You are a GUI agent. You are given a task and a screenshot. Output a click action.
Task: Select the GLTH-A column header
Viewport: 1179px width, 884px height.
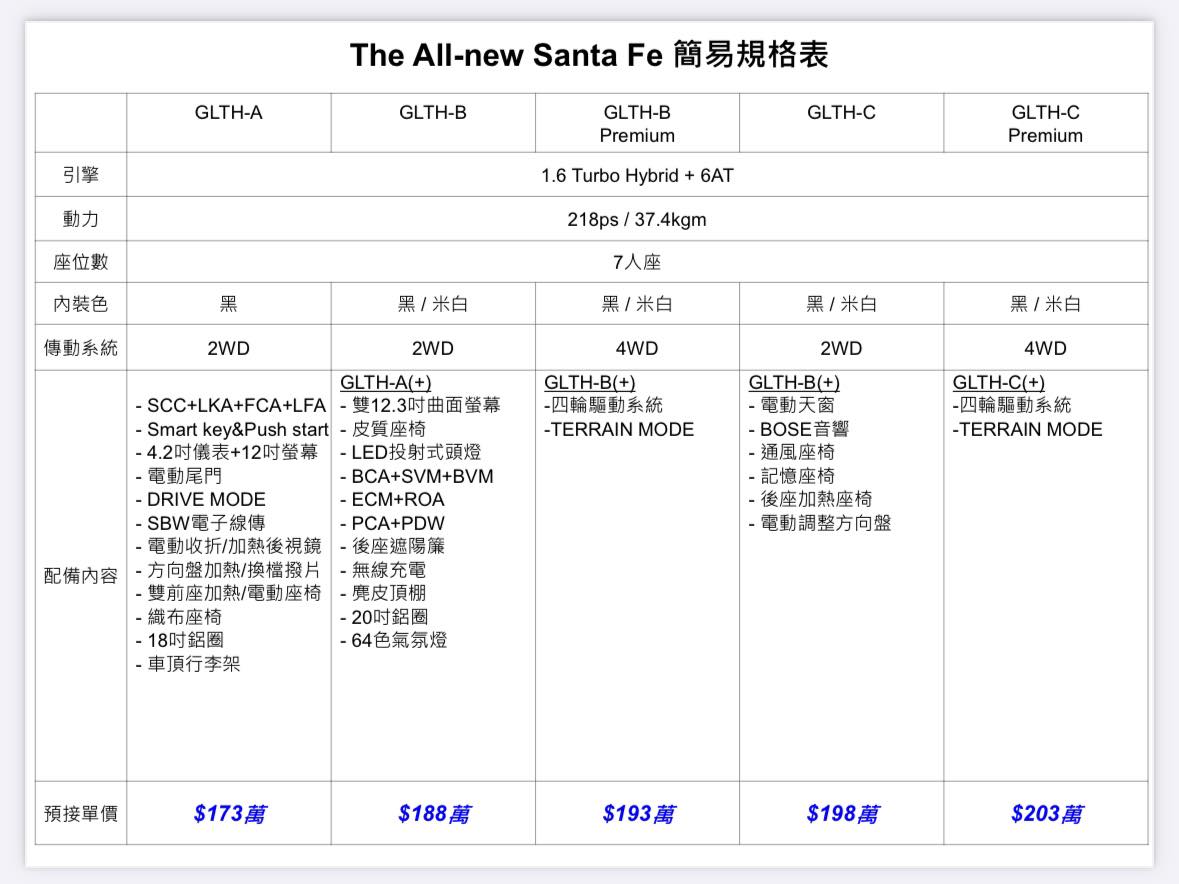click(x=229, y=113)
